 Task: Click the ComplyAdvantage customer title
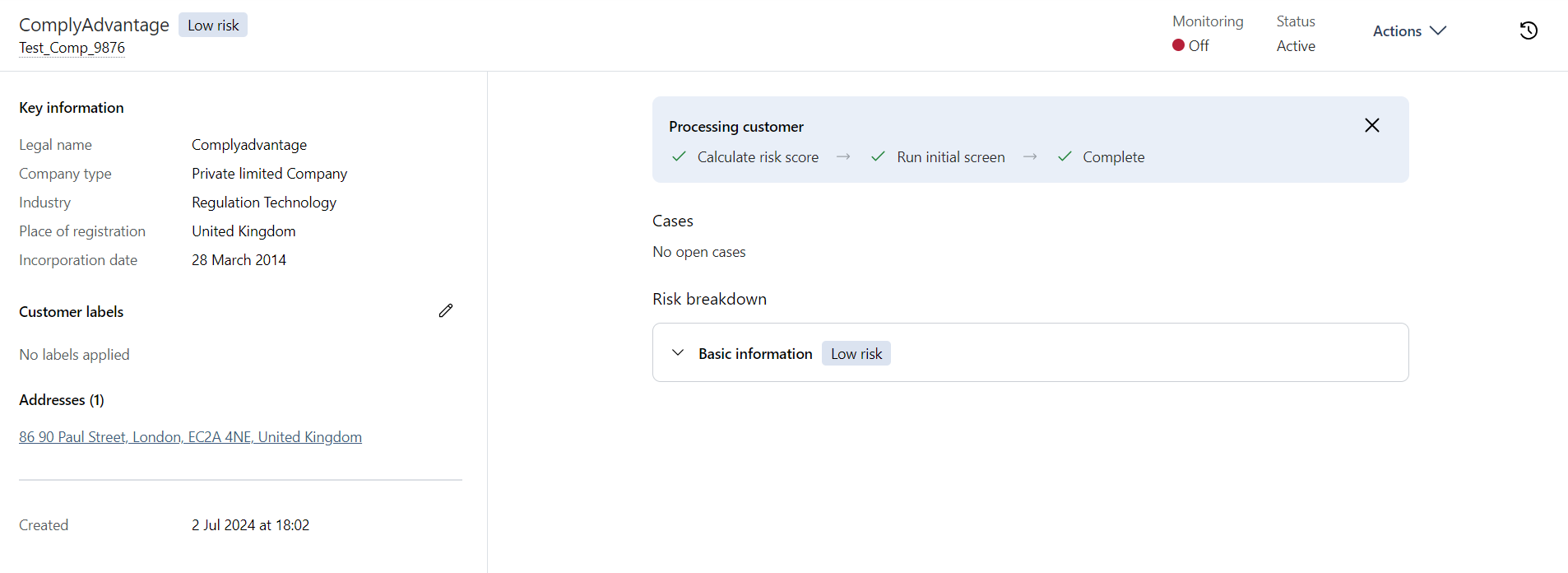94,25
